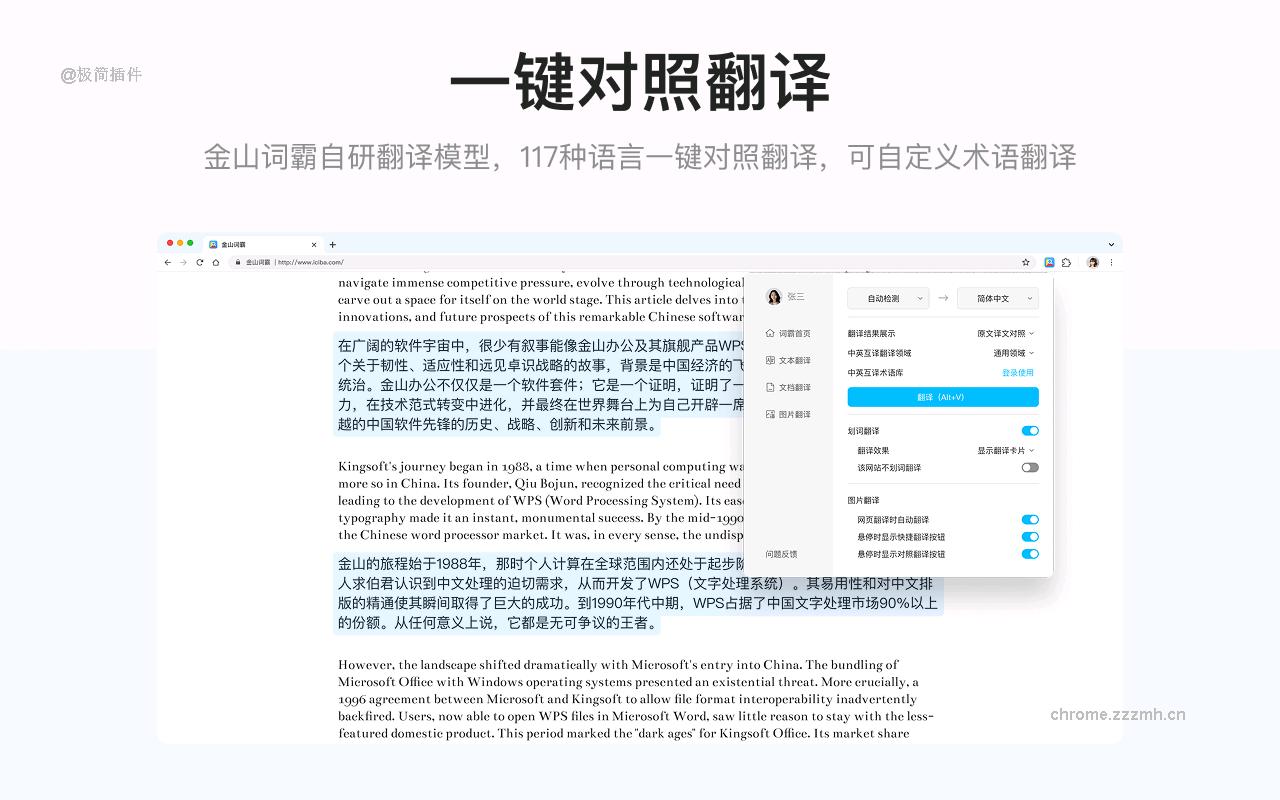Open the browser extensions puzzle icon

[1066, 262]
